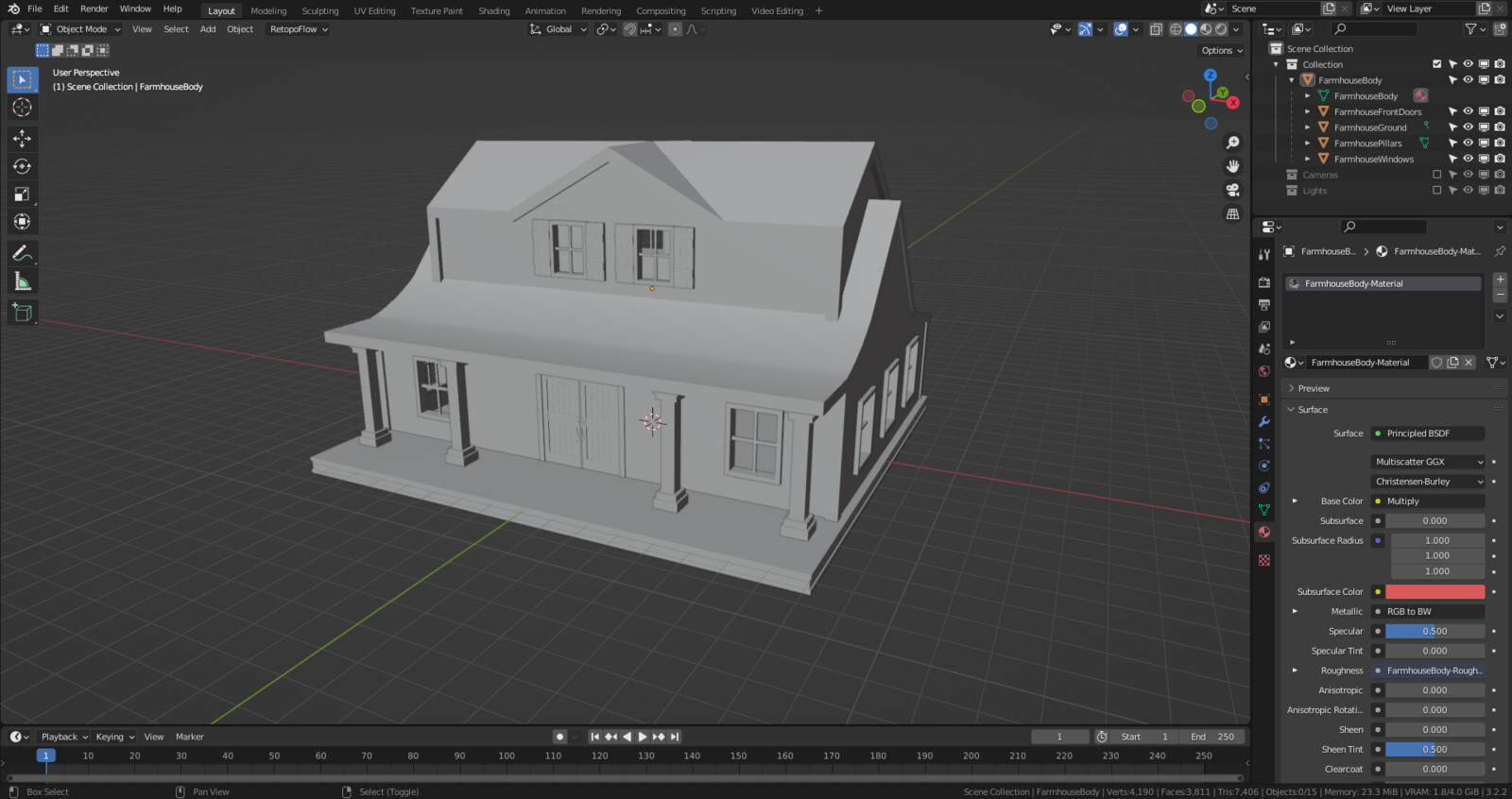Adjust the Sheen Tint slider
This screenshot has width=1512, height=799.
click(x=1435, y=750)
